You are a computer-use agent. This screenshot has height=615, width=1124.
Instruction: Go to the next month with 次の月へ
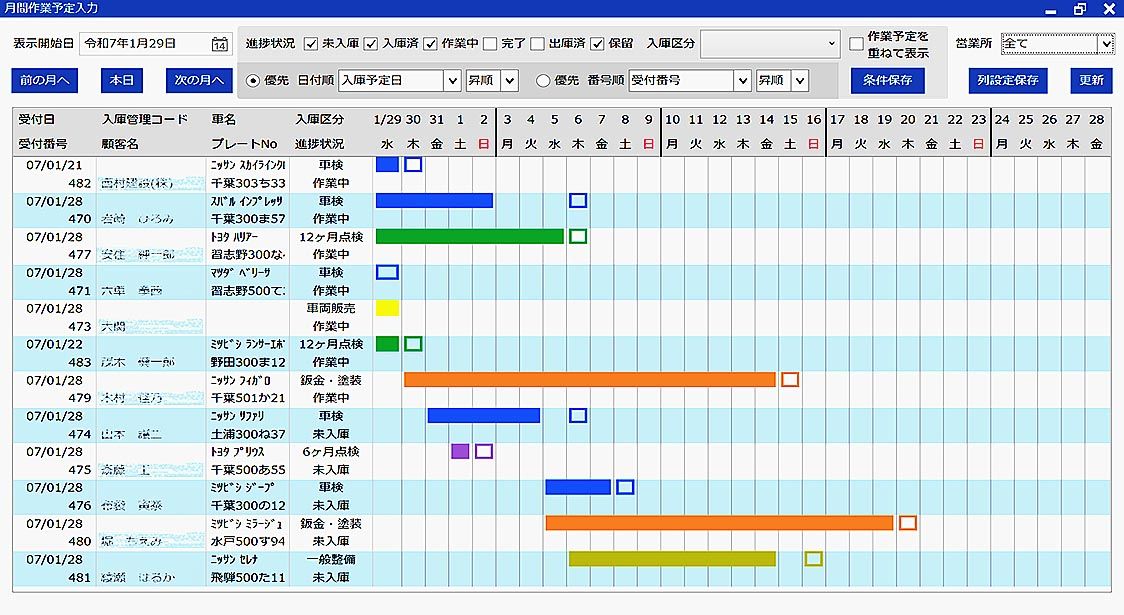pyautogui.click(x=199, y=80)
